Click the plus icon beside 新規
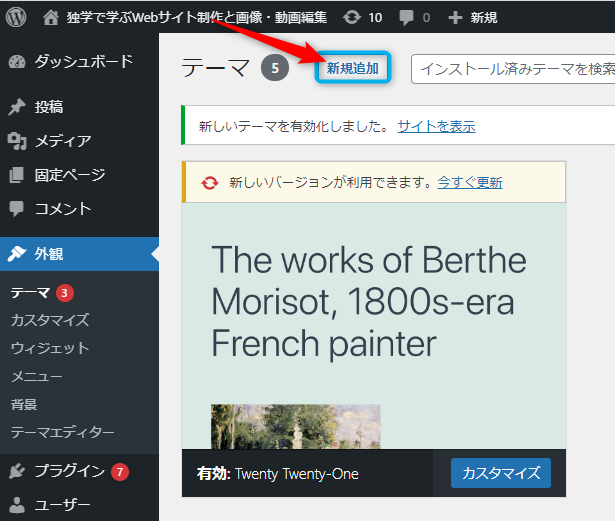The width and height of the screenshot is (615, 521). 455,18
